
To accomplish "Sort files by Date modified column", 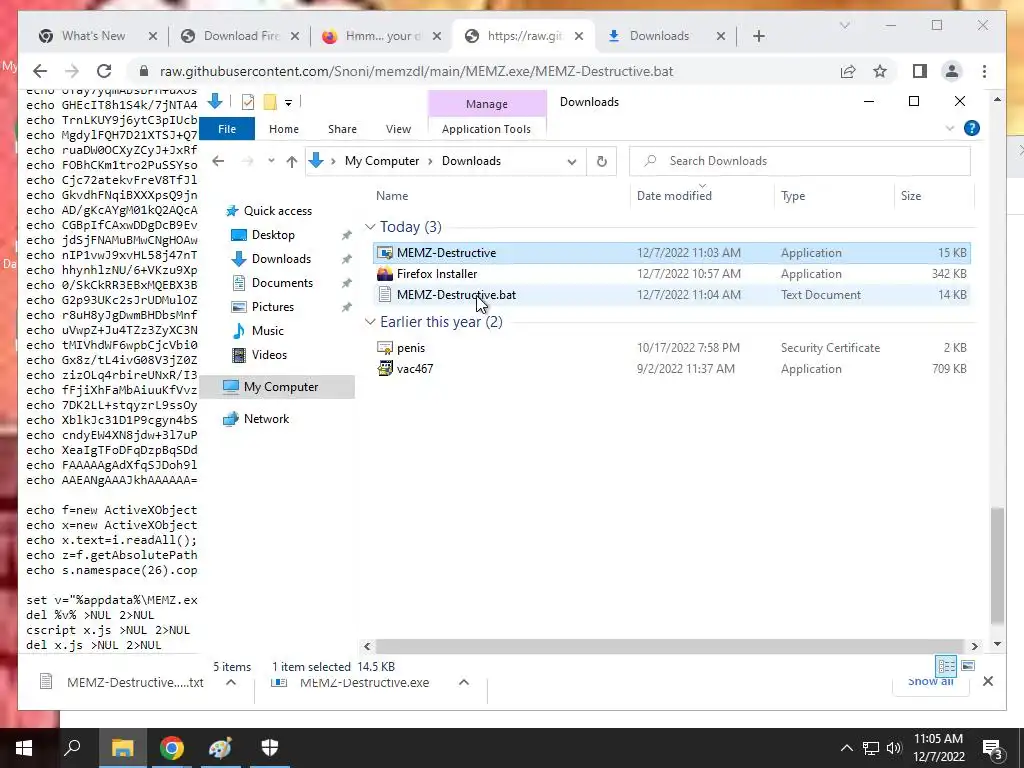I will point(674,196).
